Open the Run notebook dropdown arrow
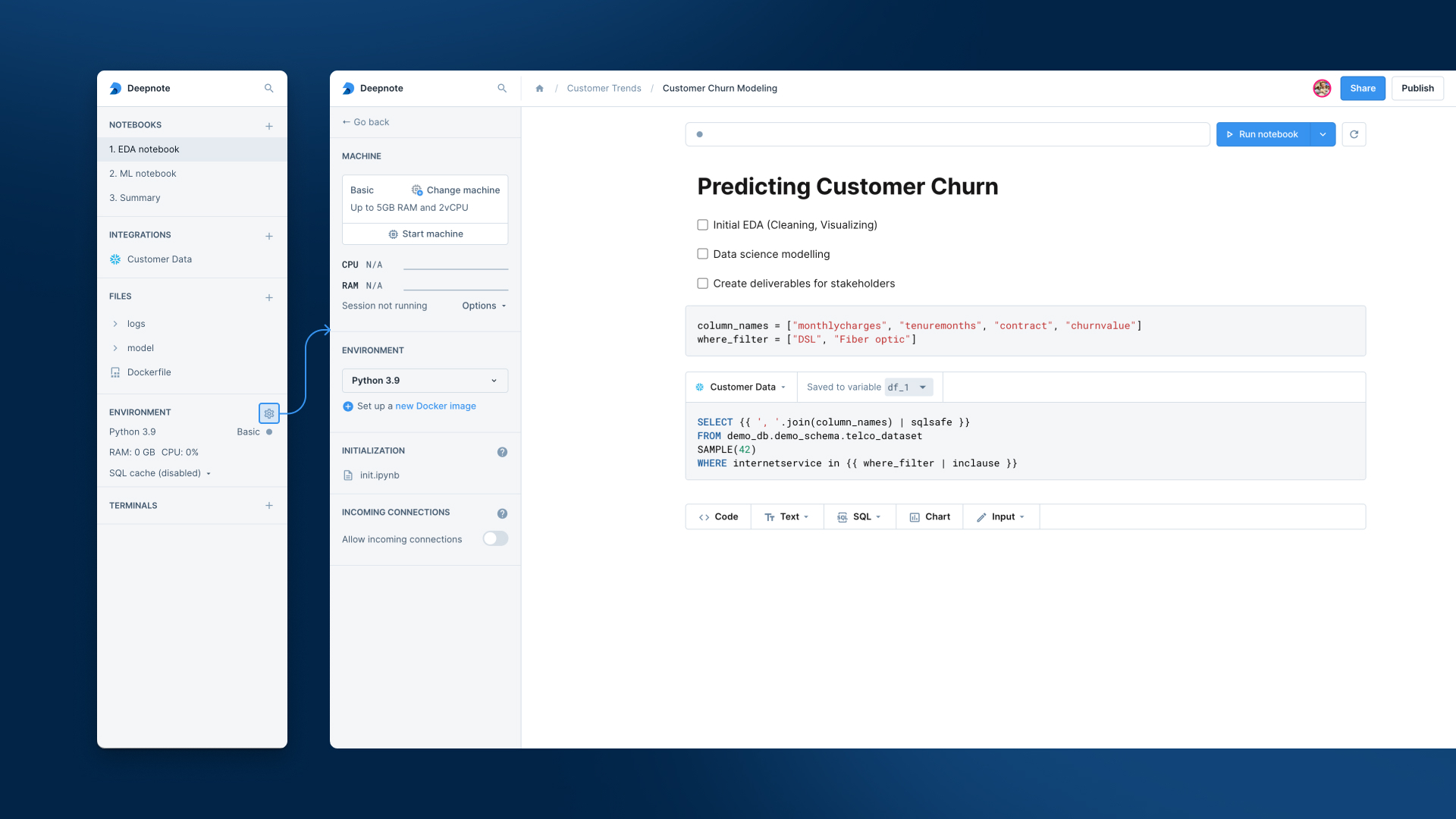1456x819 pixels. pyautogui.click(x=1323, y=134)
